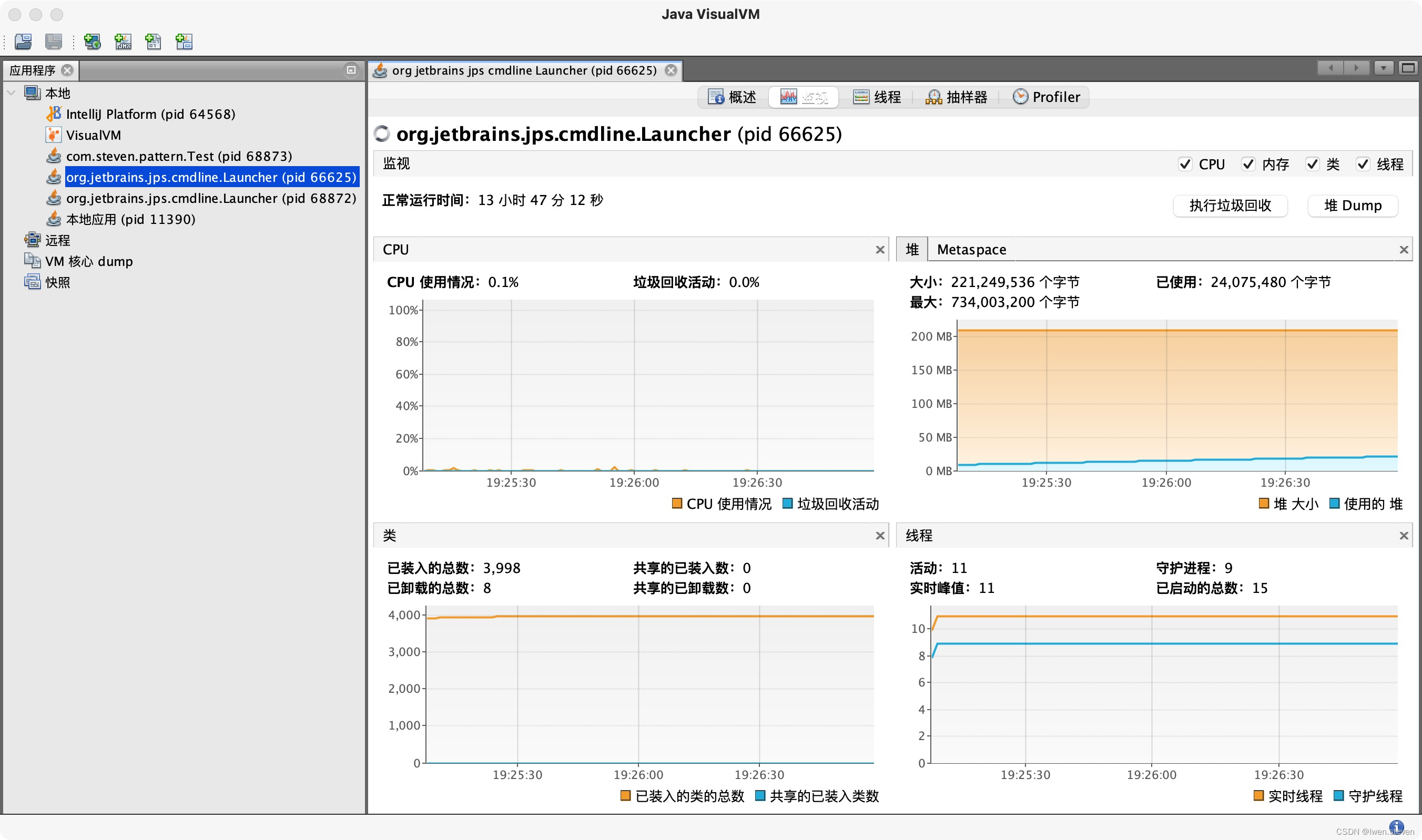Click the scroll documents right arrow

click(x=1357, y=68)
